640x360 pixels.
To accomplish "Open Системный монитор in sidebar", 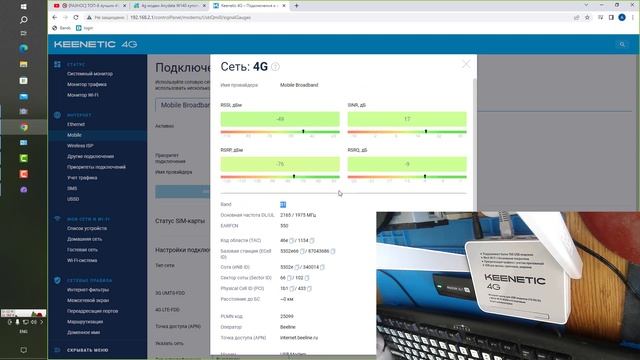I will (90, 74).
